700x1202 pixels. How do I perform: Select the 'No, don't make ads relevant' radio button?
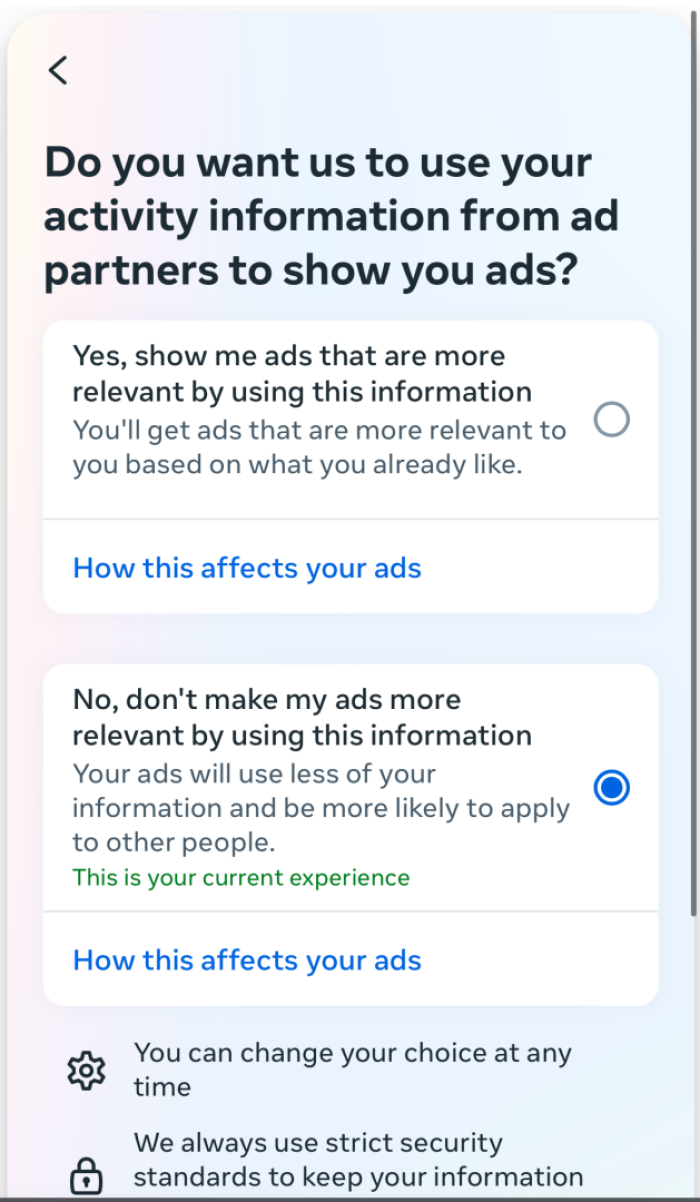pos(611,787)
